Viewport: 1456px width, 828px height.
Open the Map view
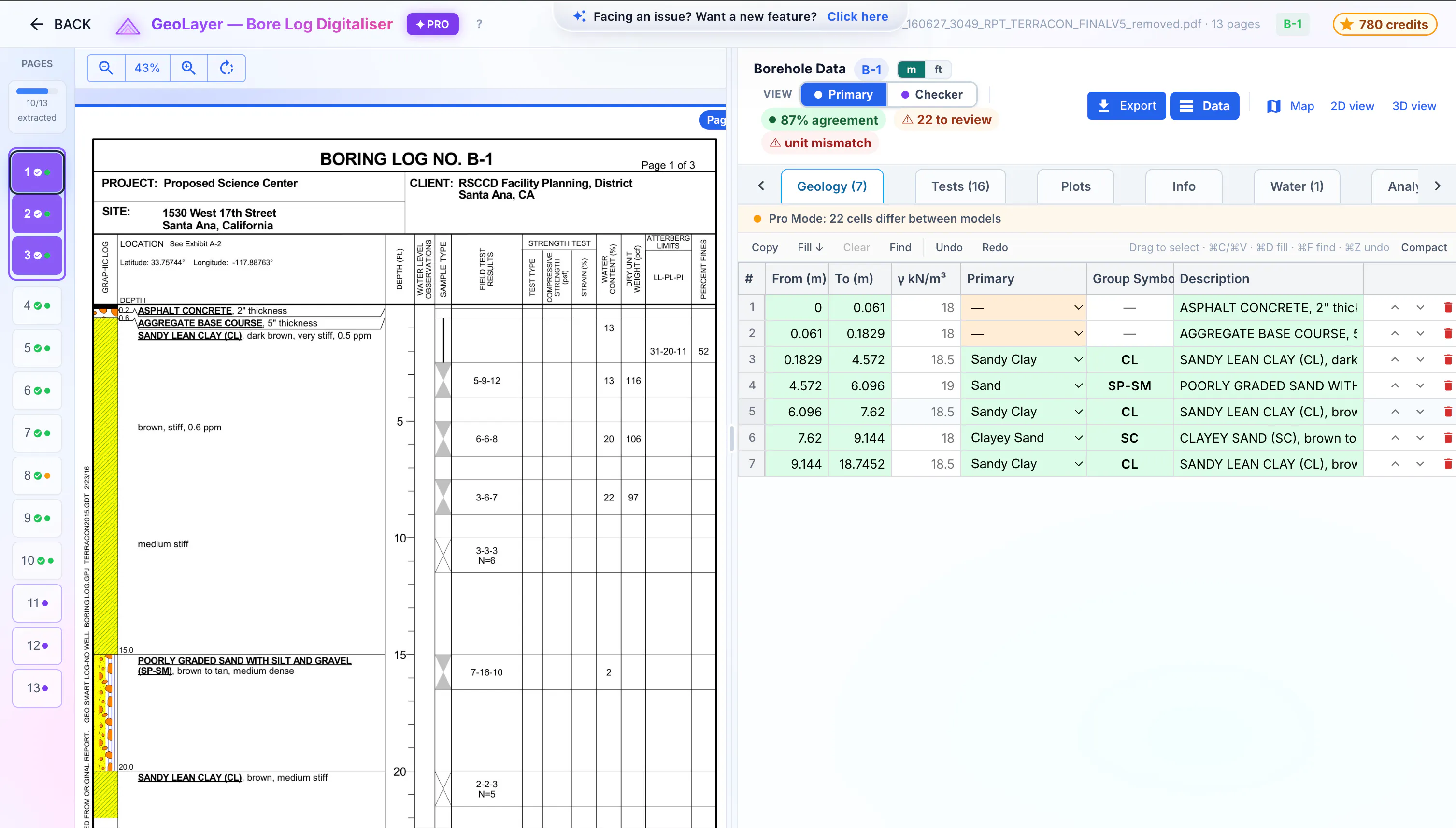tap(1290, 106)
